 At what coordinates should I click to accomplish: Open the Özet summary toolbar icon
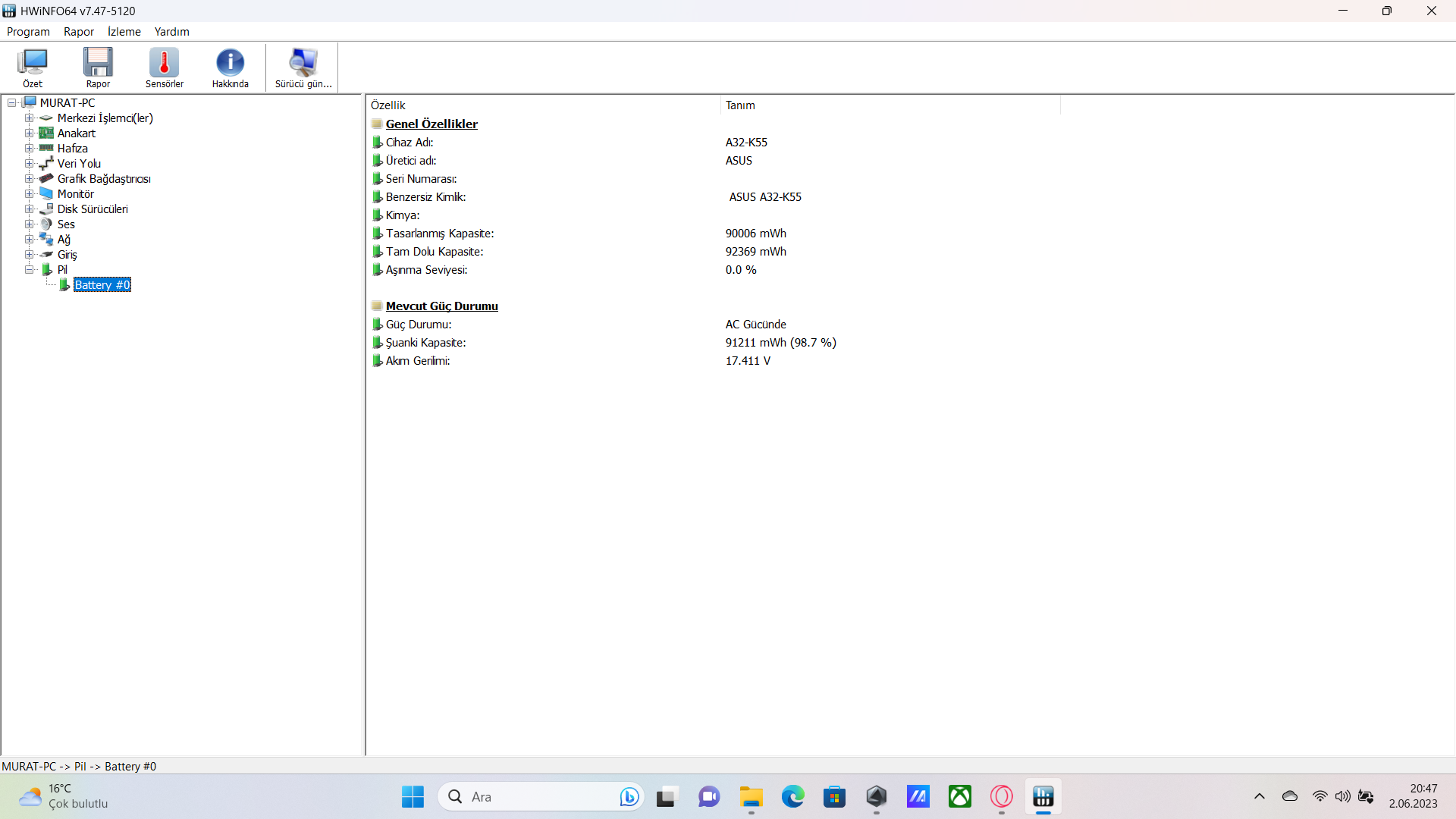tap(33, 67)
